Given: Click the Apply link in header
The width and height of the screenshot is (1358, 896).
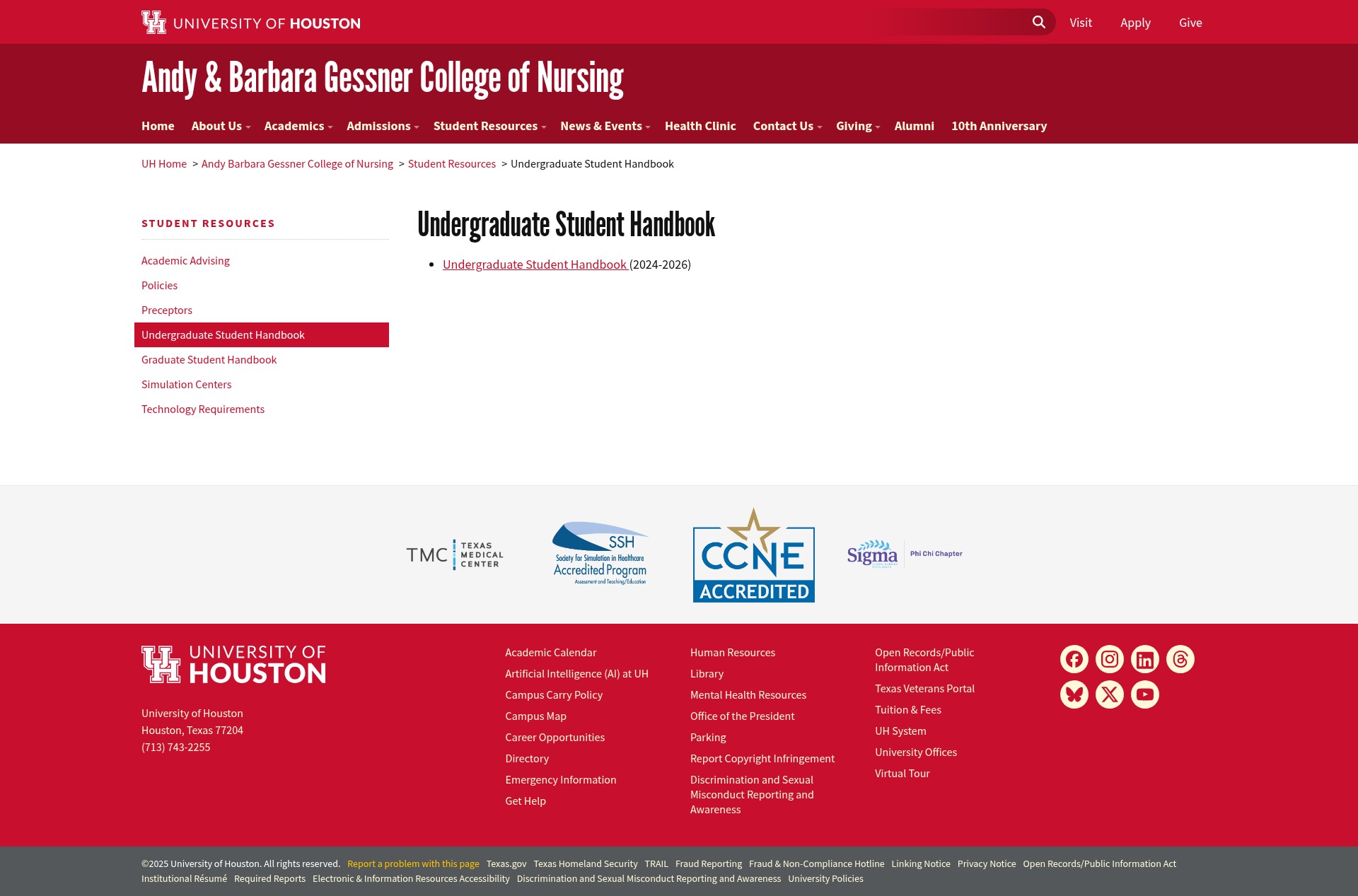Looking at the screenshot, I should pos(1135,23).
